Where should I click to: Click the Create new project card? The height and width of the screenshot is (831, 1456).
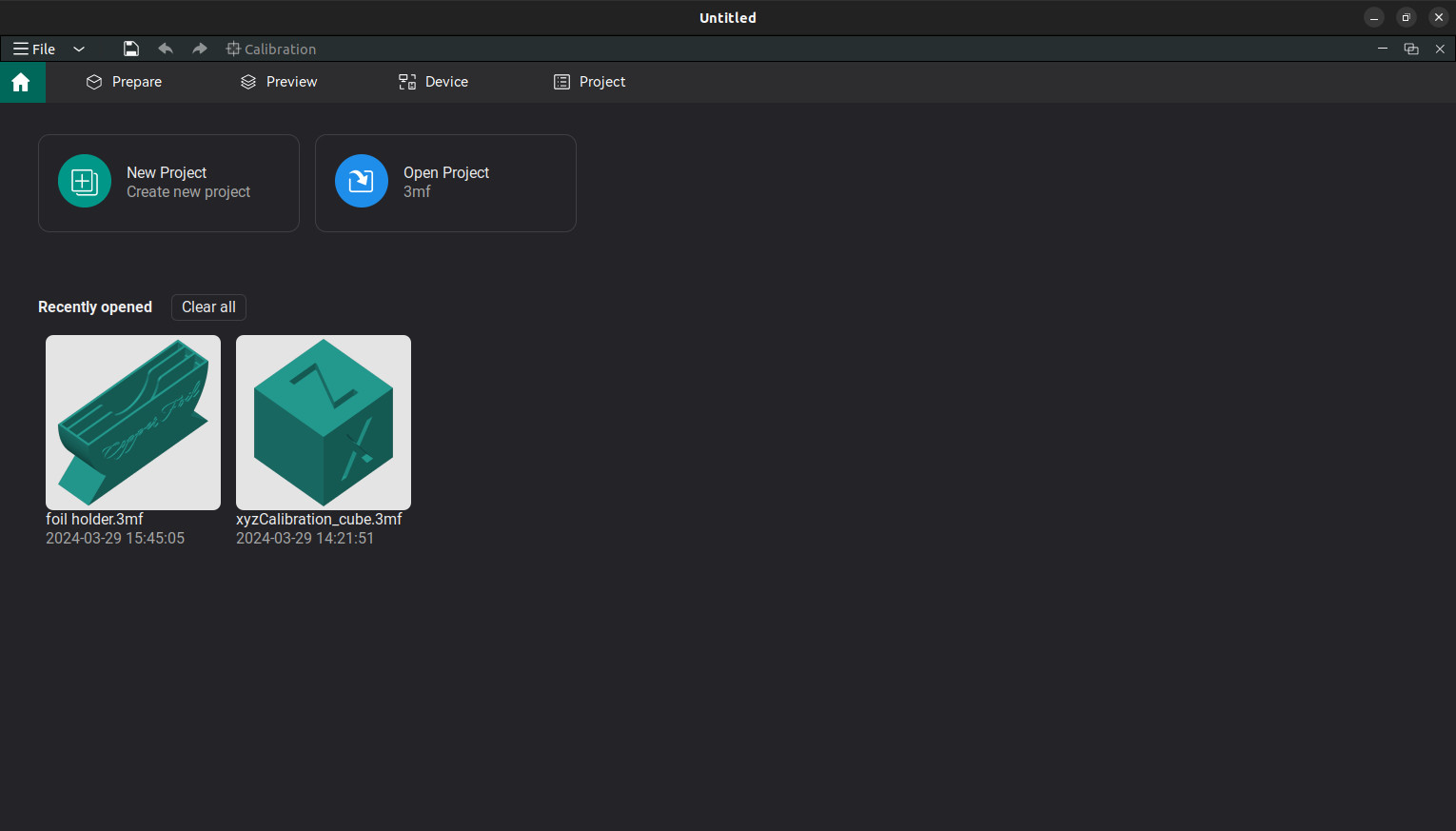tap(168, 183)
